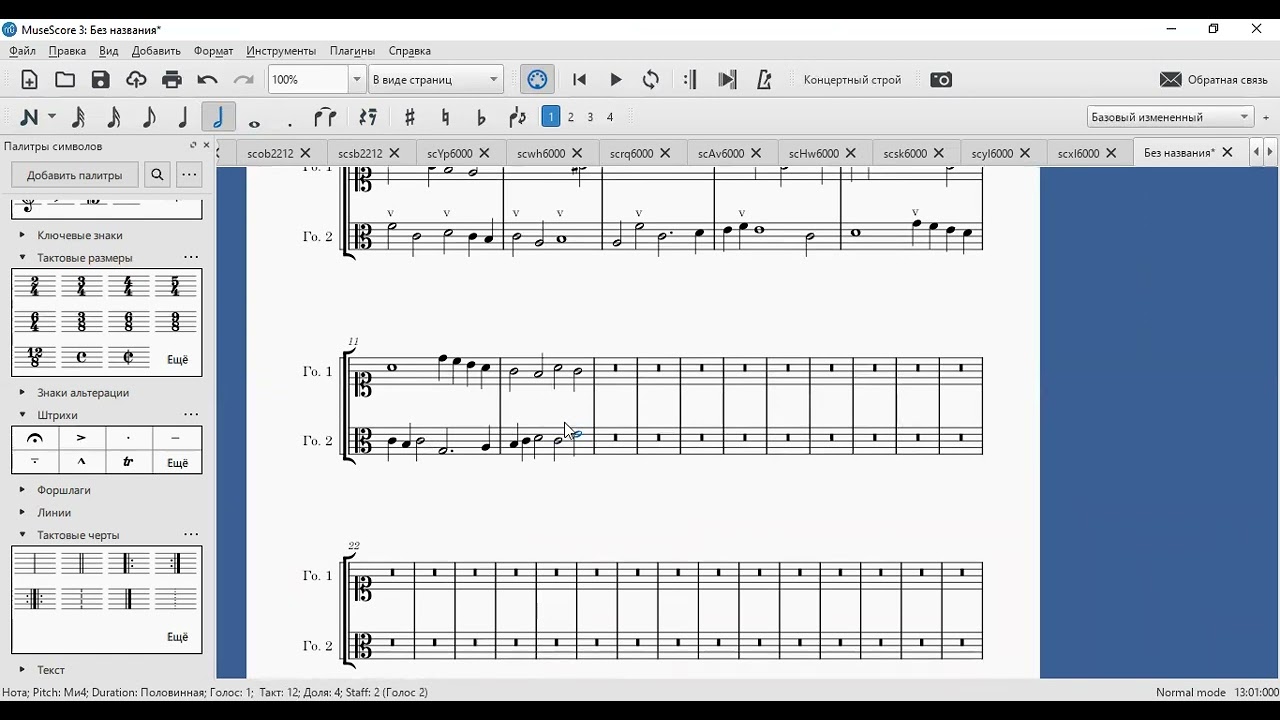The width and height of the screenshot is (1280, 720).
Task: Open the 'Файл' menu
Action: pyautogui.click(x=22, y=51)
